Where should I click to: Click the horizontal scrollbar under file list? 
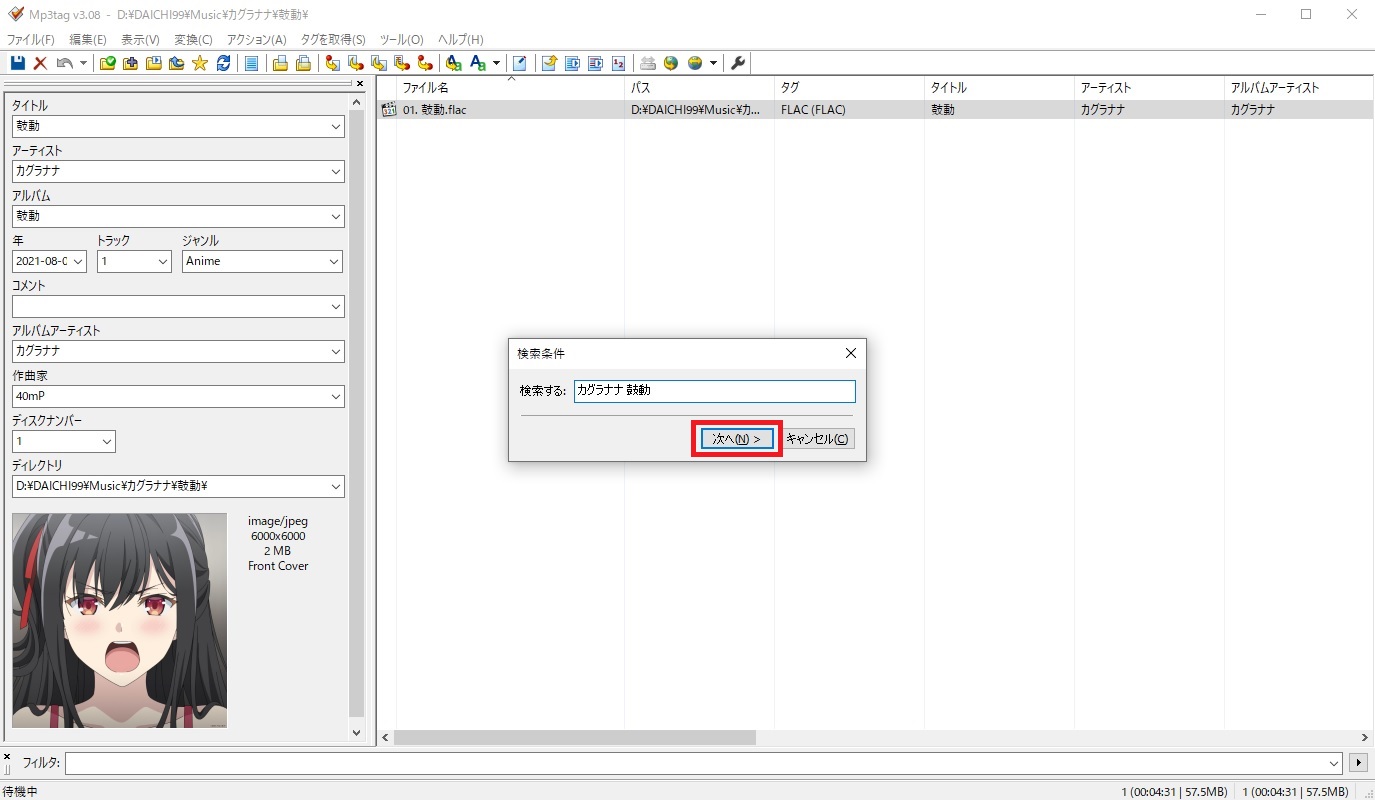click(x=575, y=737)
